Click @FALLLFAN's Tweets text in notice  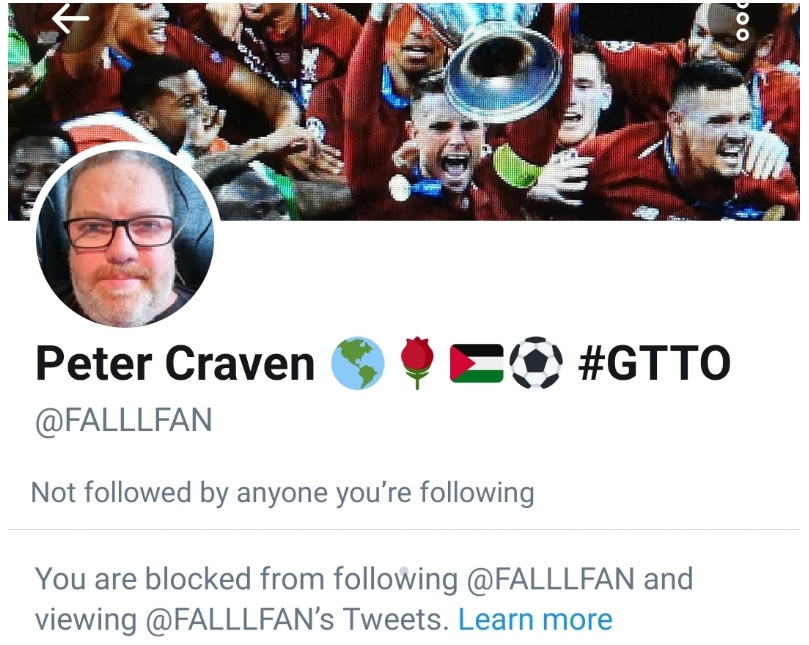pos(295,619)
